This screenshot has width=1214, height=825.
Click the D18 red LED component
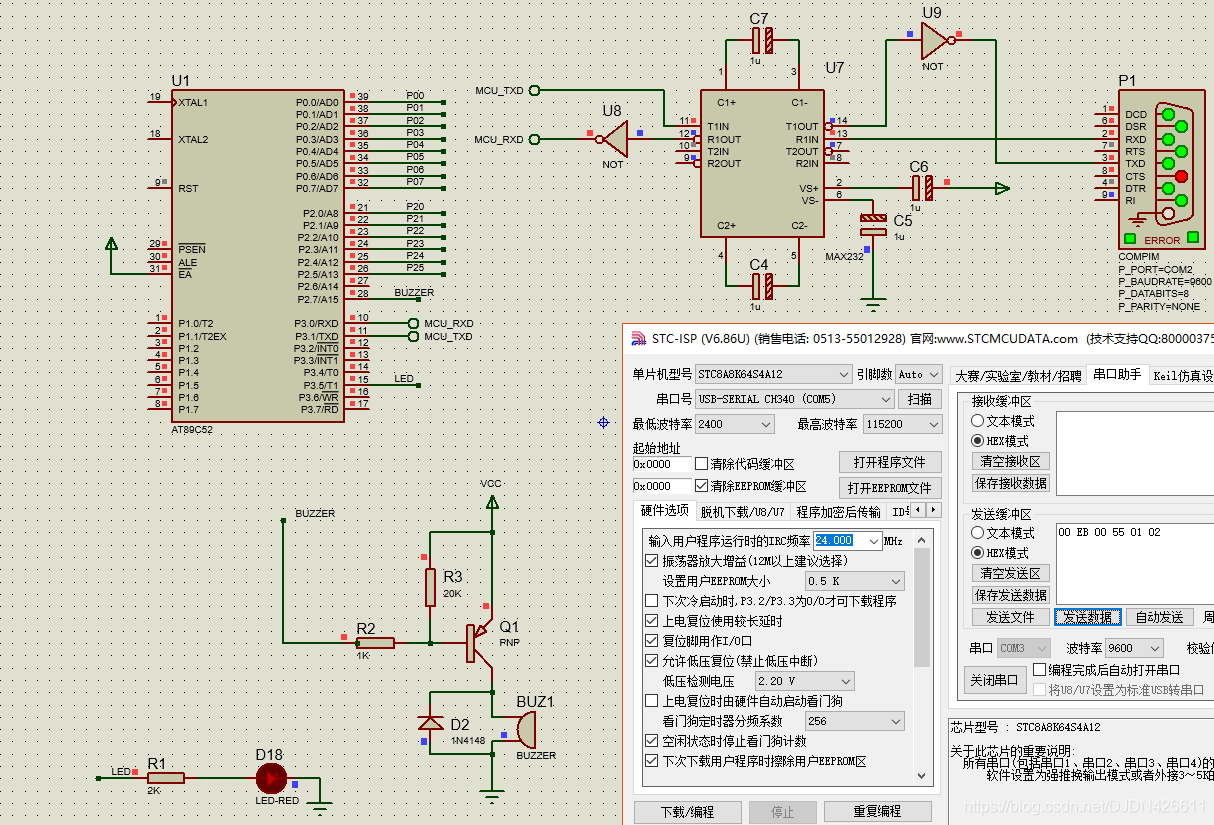tap(270, 778)
